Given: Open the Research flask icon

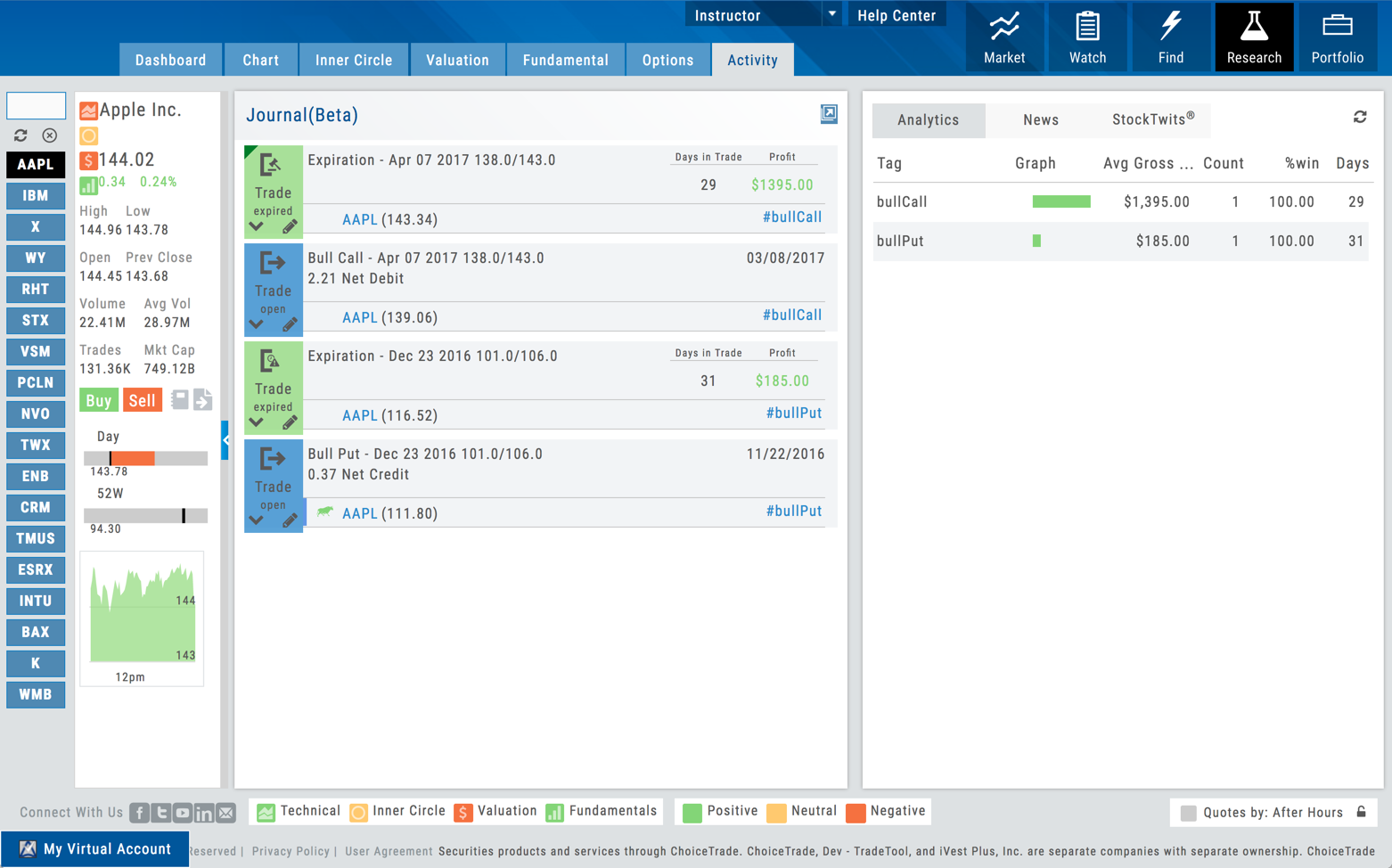Looking at the screenshot, I should 1254,37.
